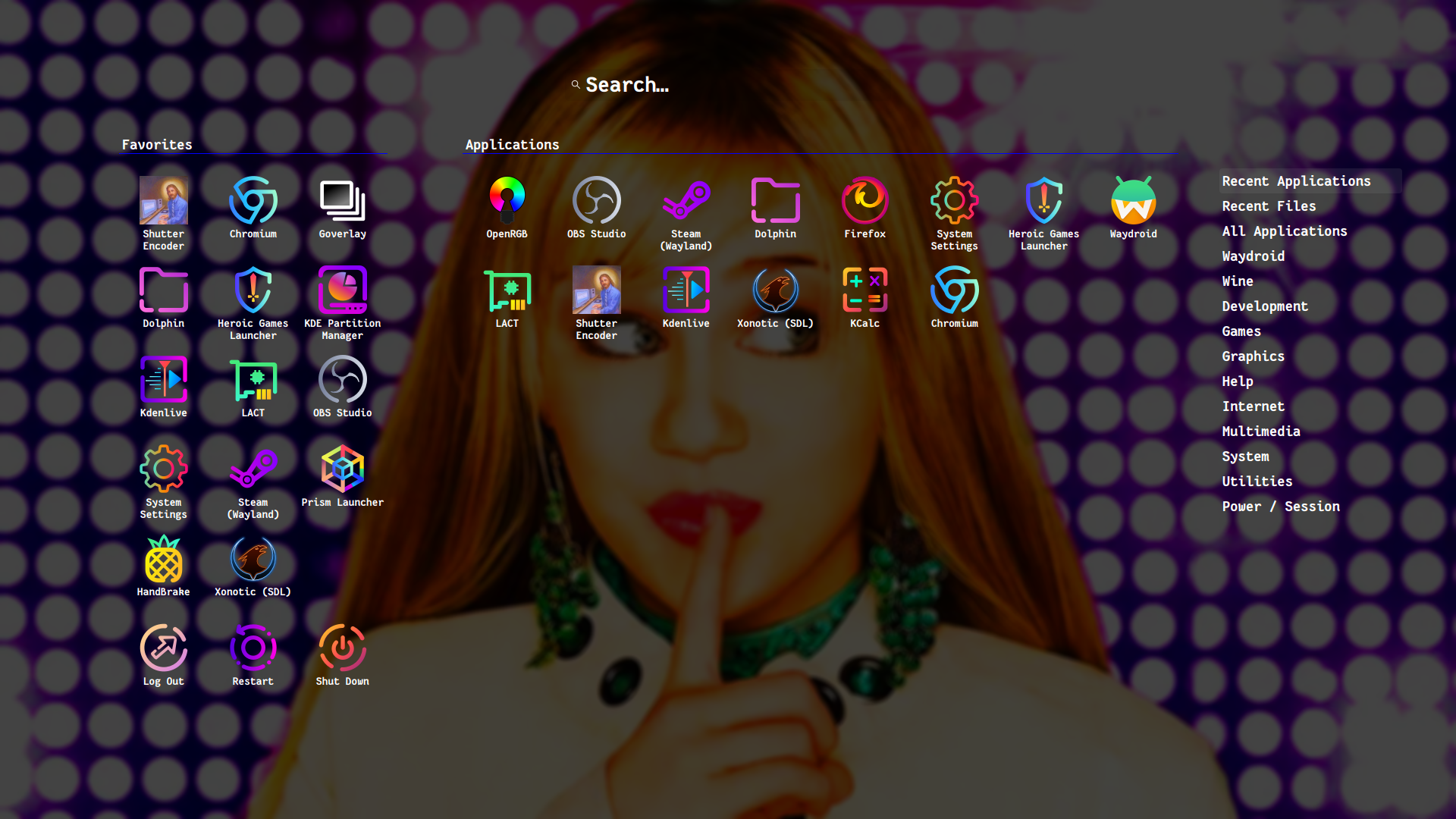Image resolution: width=1456 pixels, height=819 pixels.
Task: Select the All Applications category
Action: [1284, 231]
